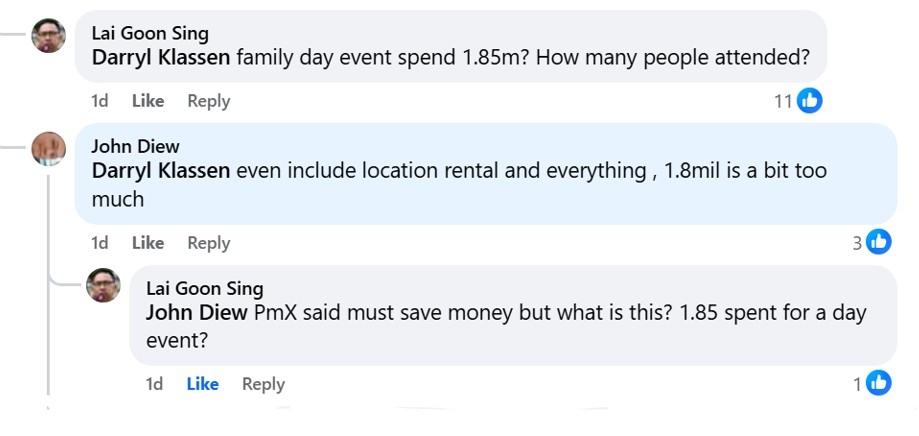919x436 pixels.
Task: Open reactions via thumbs-up icon beside count 3
Action: [878, 241]
